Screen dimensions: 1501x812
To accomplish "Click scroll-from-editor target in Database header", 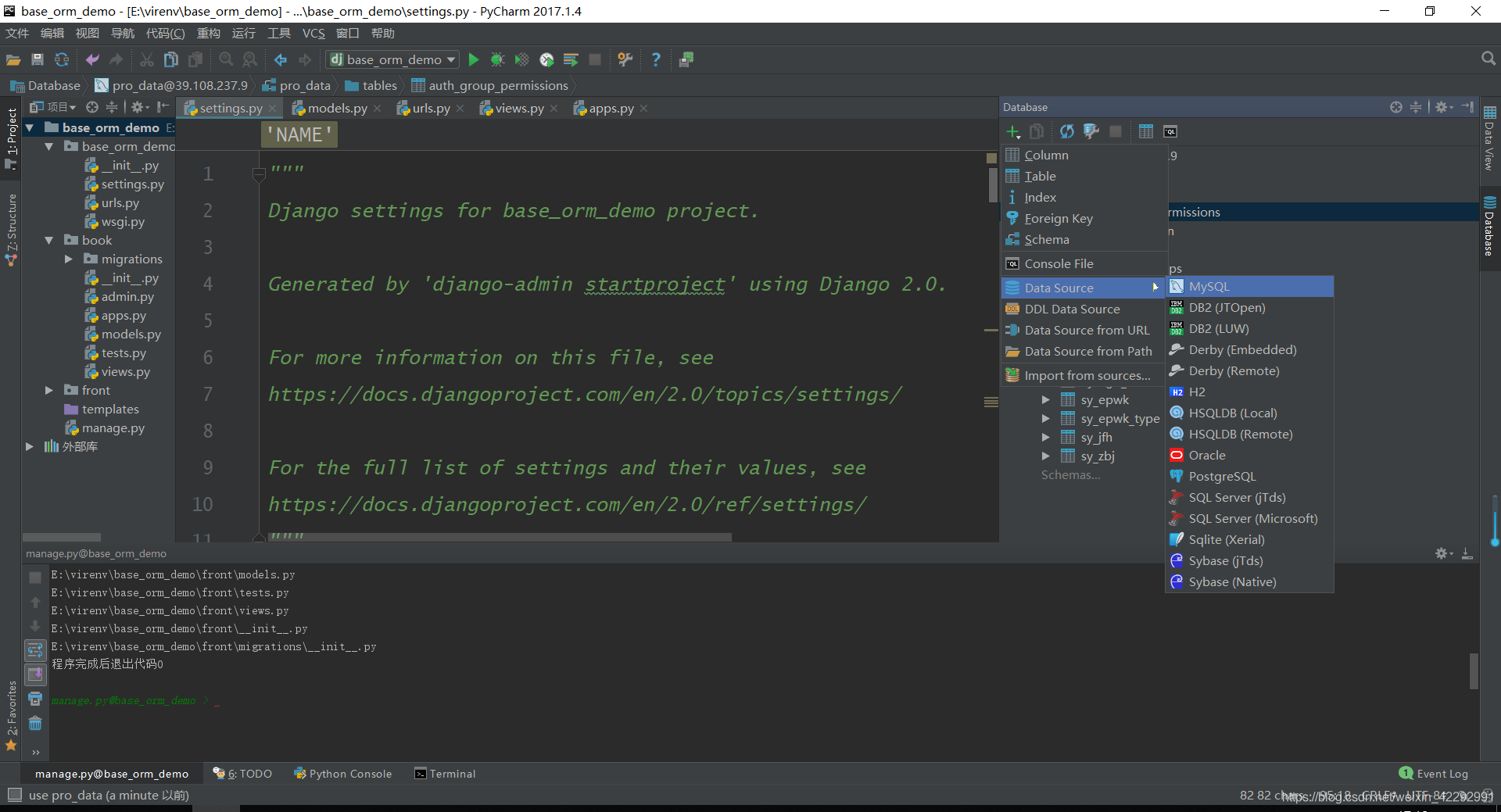I will pos(1396,107).
